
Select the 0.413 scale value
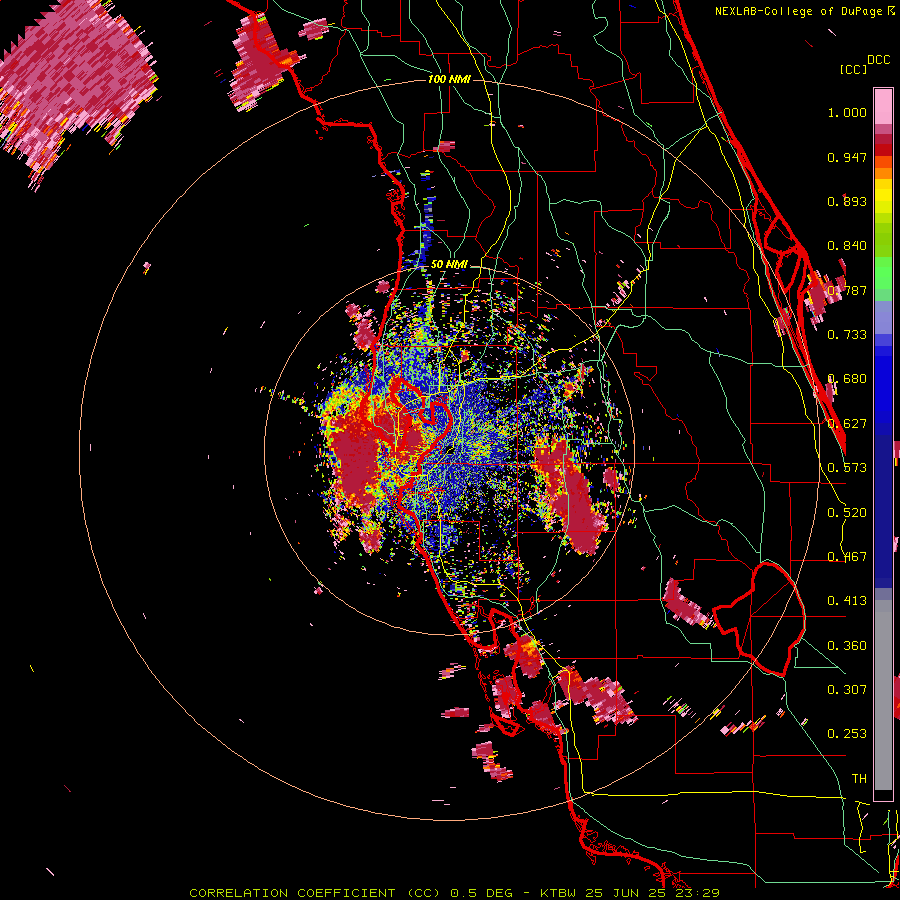pos(847,601)
